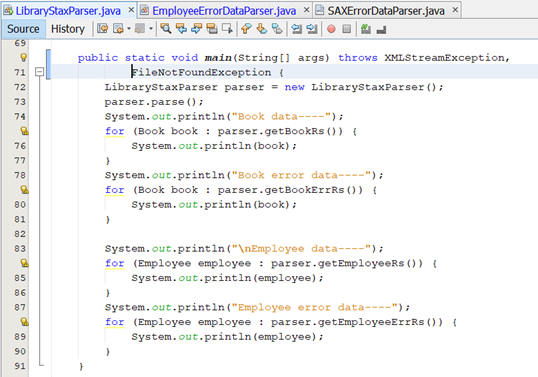Screen dimensions: 538x377
Task: Click line number 83 in gutter
Action: 20,249
